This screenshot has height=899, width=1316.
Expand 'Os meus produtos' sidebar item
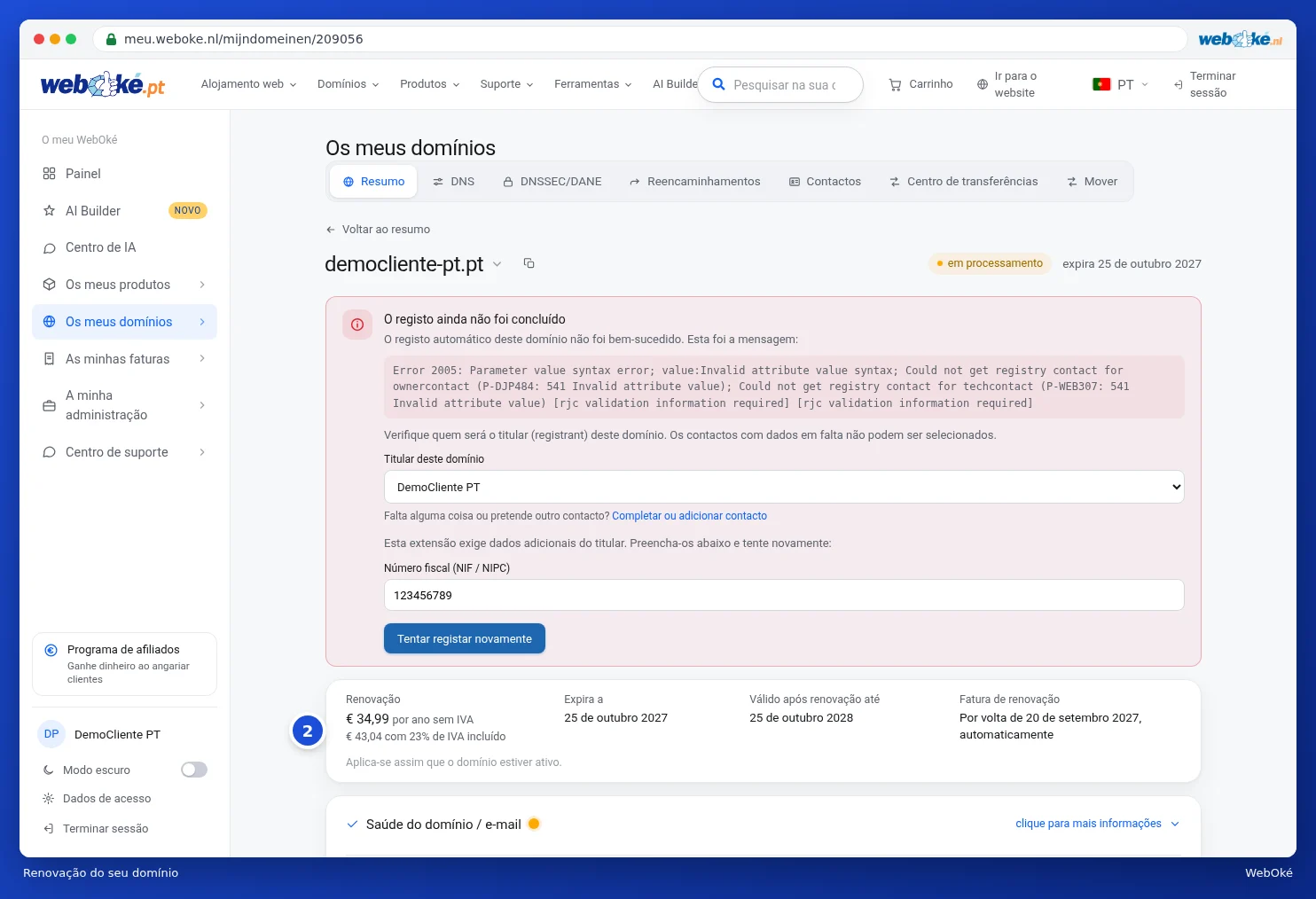coord(124,285)
